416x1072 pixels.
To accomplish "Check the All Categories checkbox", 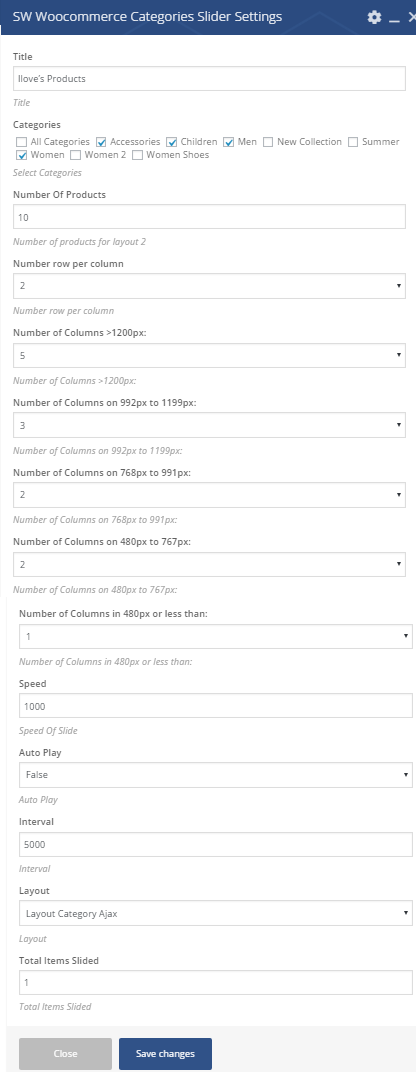I will click(22, 142).
